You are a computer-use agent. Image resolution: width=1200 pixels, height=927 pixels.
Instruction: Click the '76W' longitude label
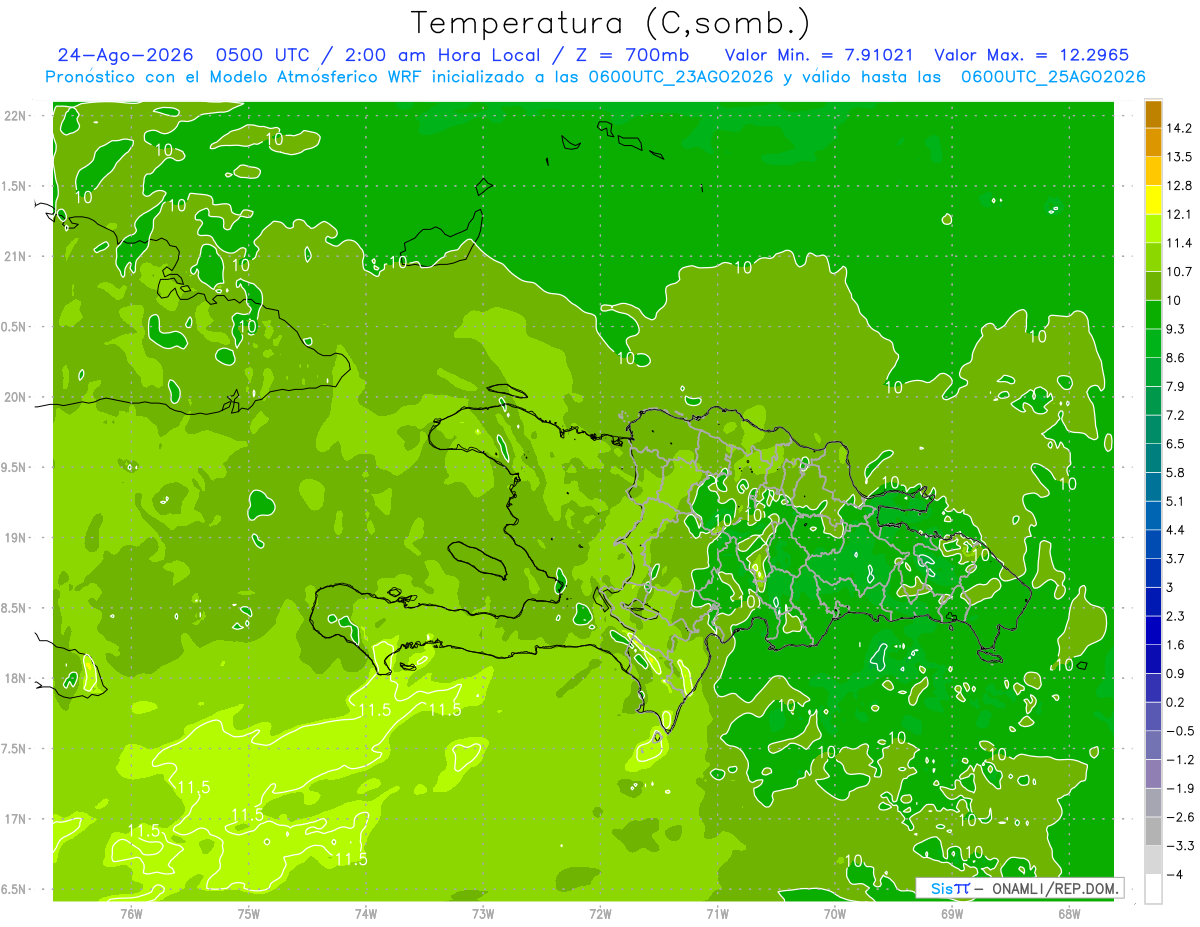click(x=131, y=913)
